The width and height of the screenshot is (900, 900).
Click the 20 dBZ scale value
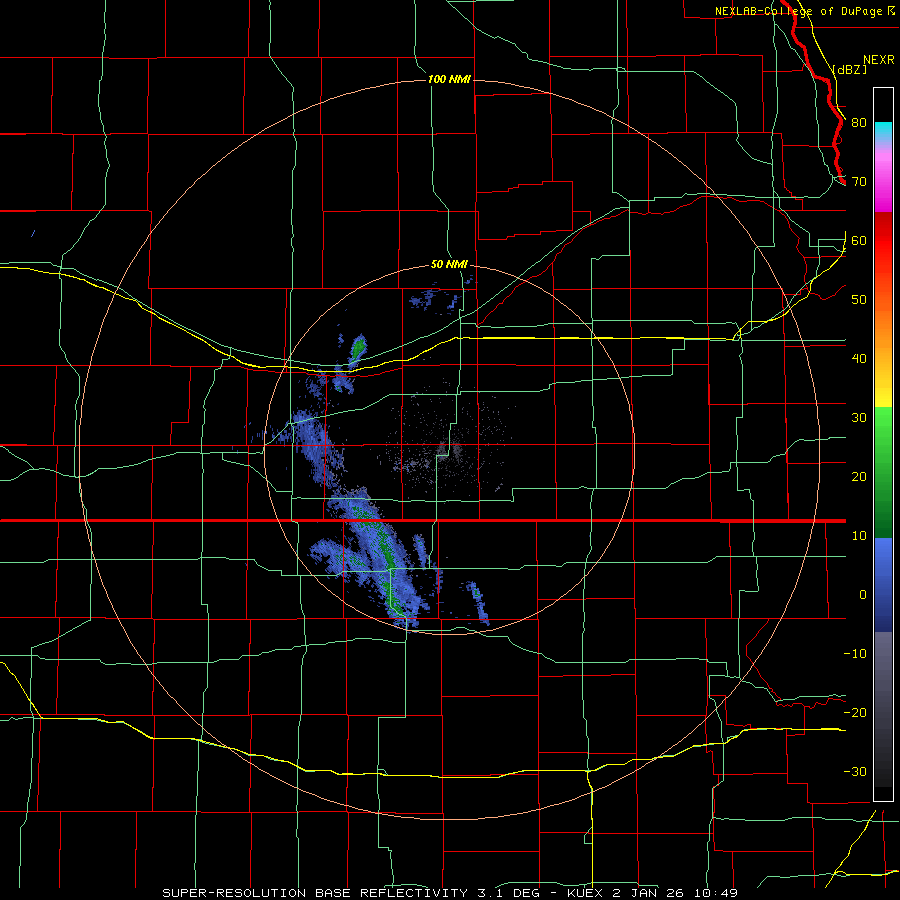859,477
